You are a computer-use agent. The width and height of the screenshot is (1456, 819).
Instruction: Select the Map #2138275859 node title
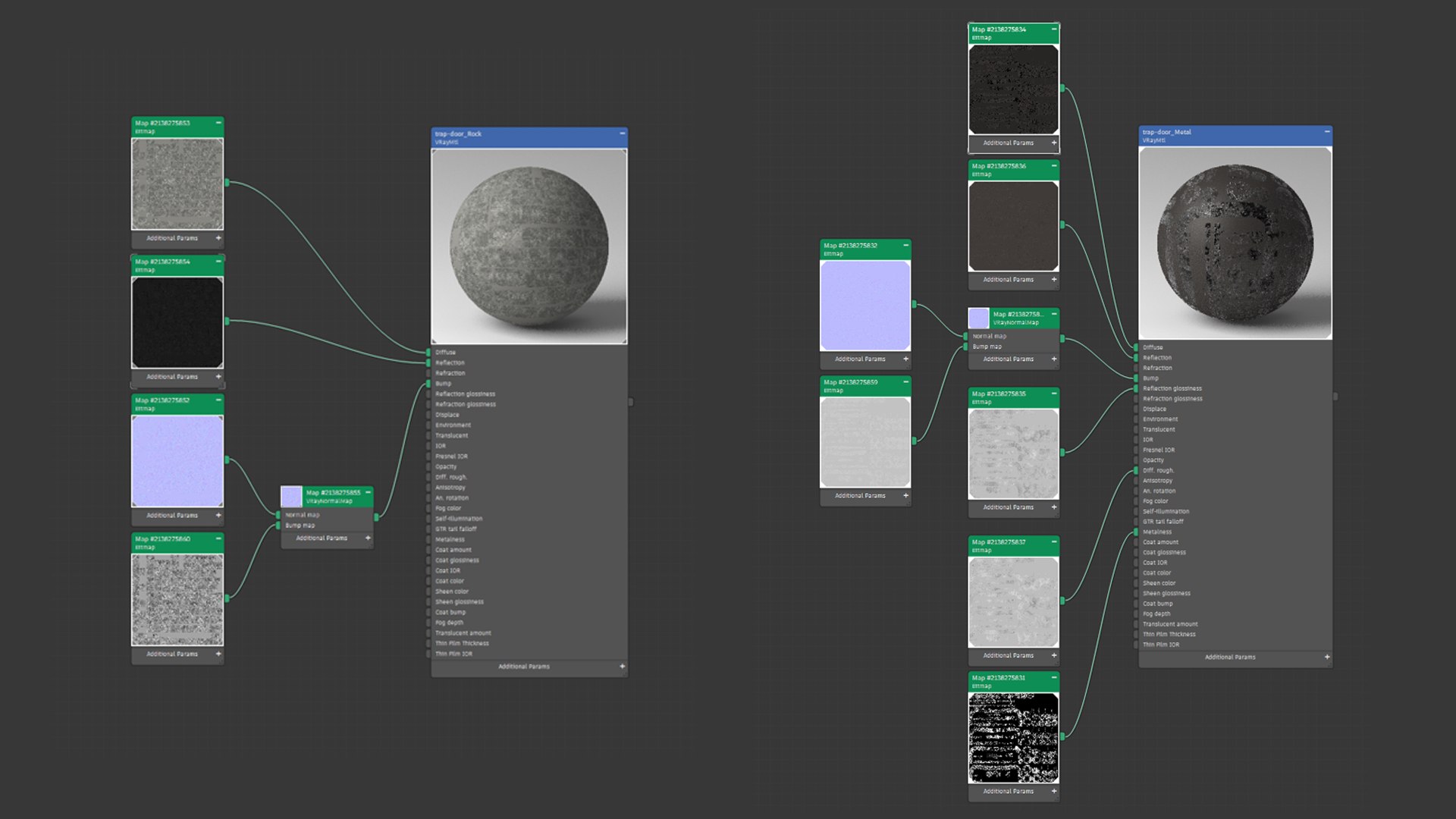[851, 382]
